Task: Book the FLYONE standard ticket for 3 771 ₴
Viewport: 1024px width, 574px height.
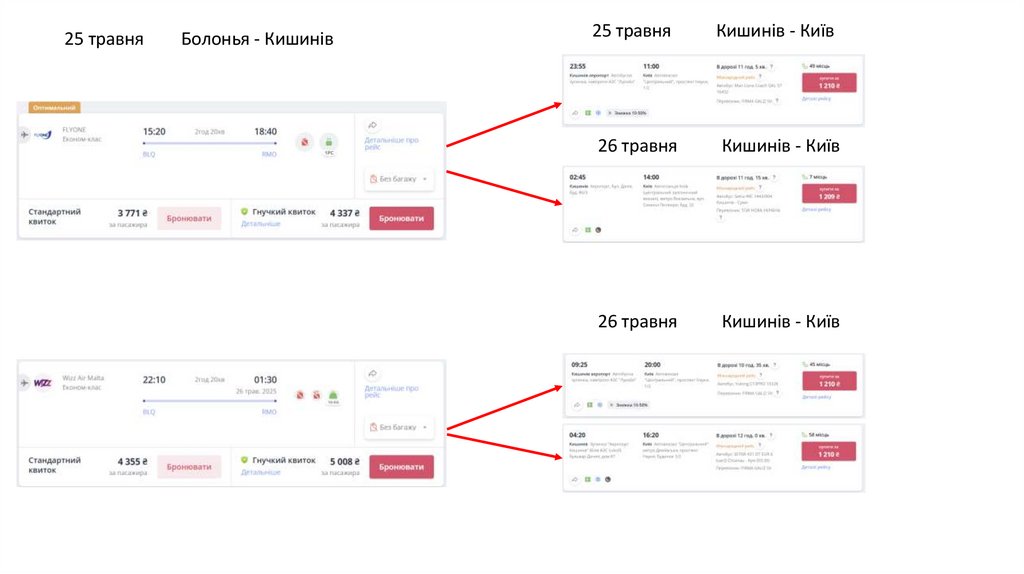Action: click(x=189, y=218)
